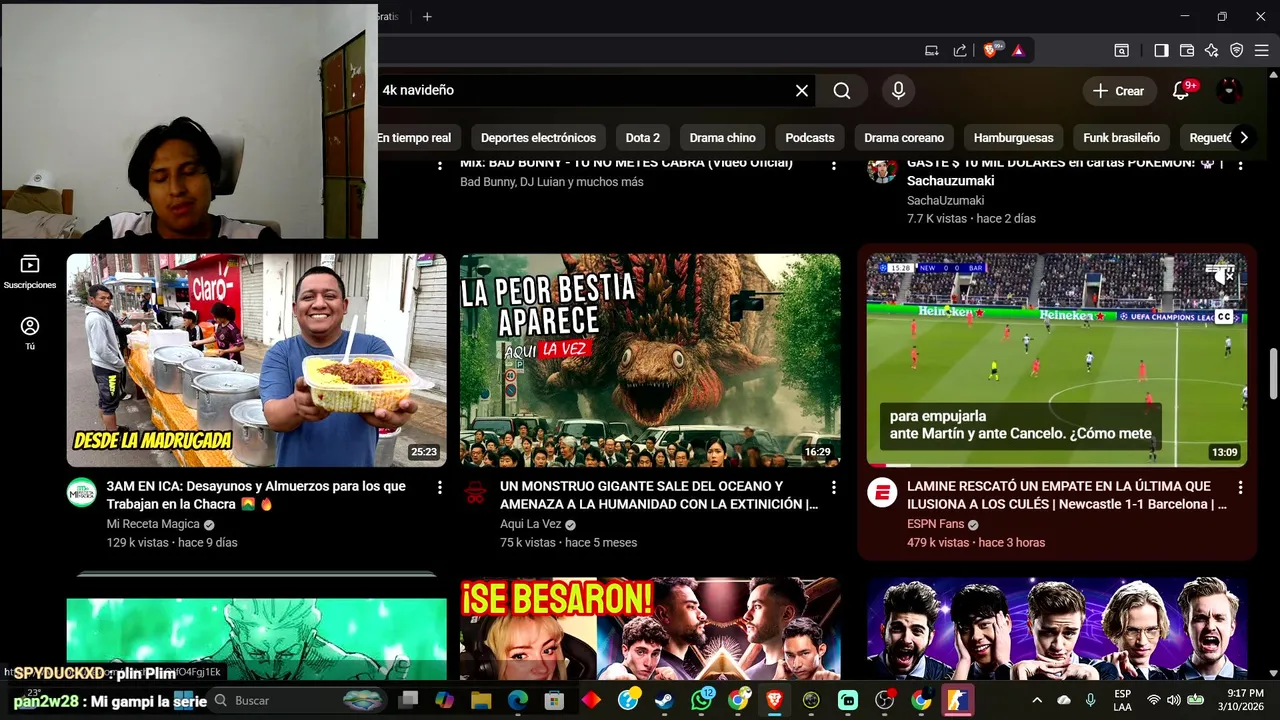This screenshot has height=720, width=1280.
Task: Open LA PEOR BESTIA APARECE thumbnail
Action: [650, 360]
